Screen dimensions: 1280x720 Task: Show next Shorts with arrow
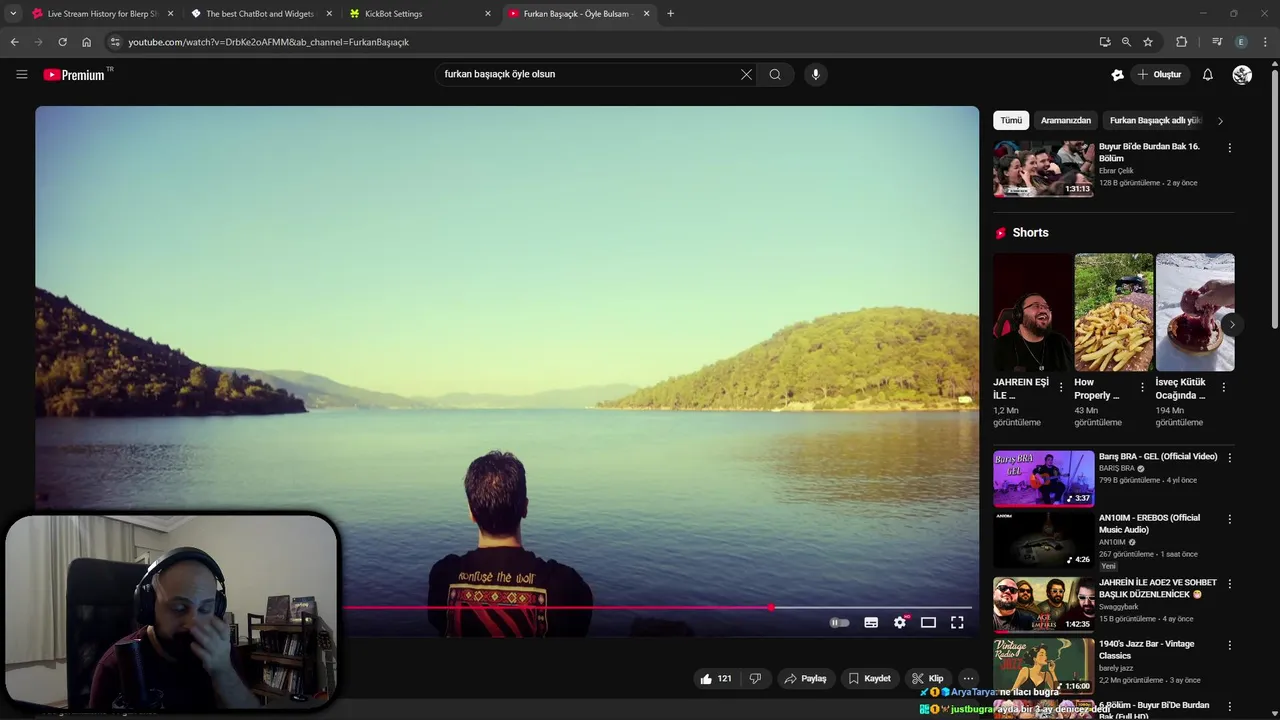coord(1232,324)
